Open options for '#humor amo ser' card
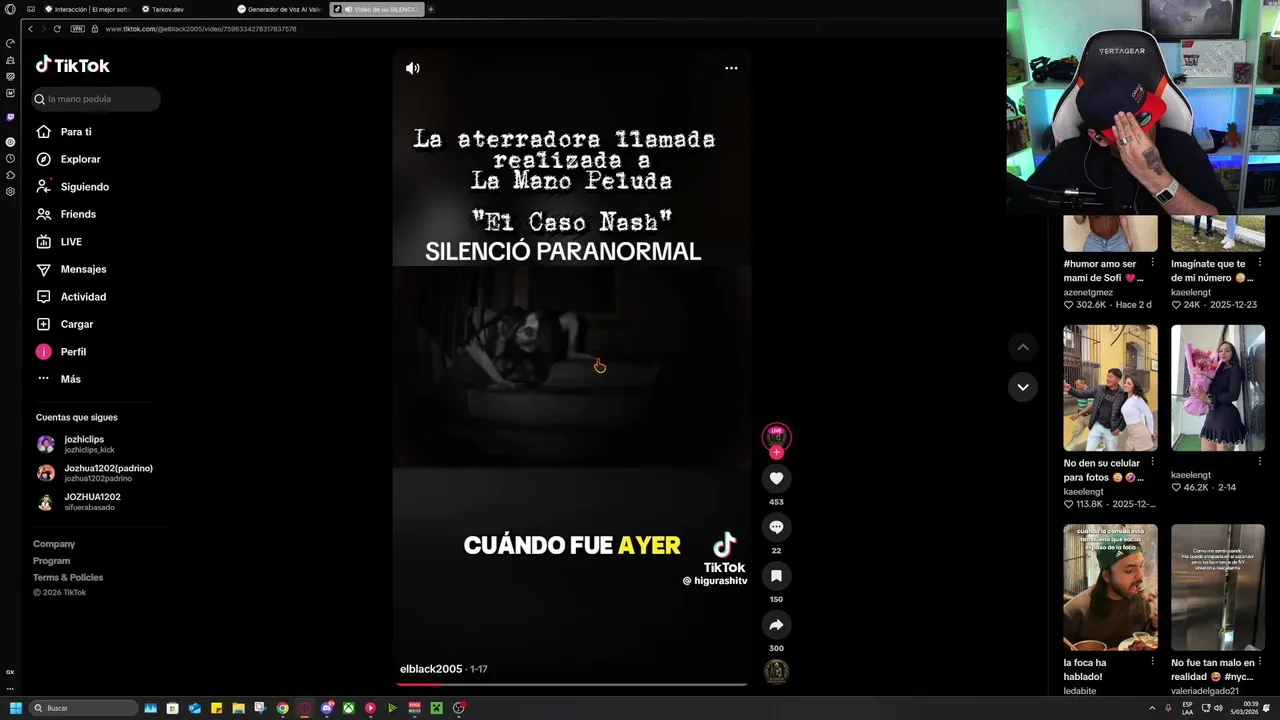1280x720 pixels. click(x=1152, y=264)
